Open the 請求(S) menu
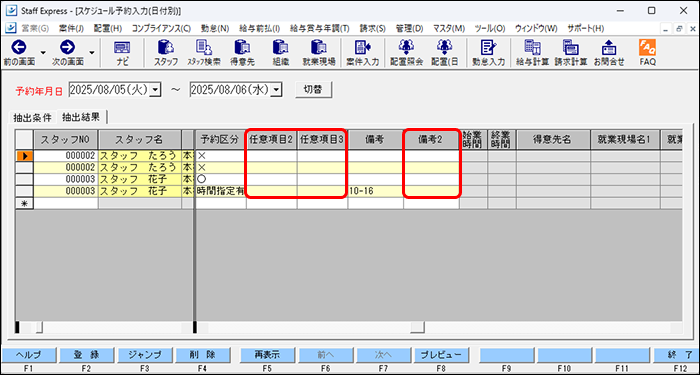This screenshot has width=700, height=375. [373, 28]
